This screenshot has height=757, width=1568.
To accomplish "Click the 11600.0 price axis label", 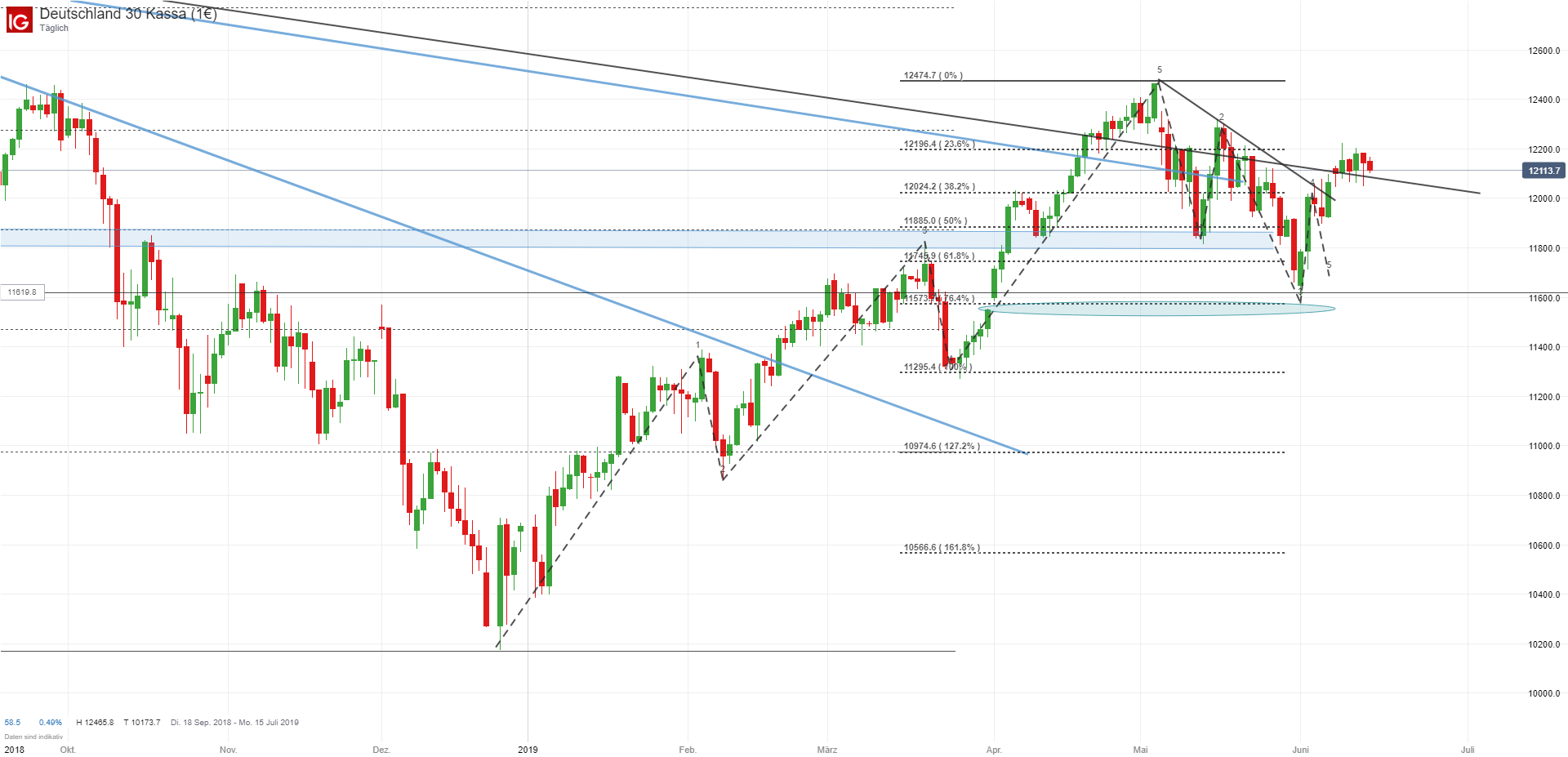I will tap(1544, 298).
